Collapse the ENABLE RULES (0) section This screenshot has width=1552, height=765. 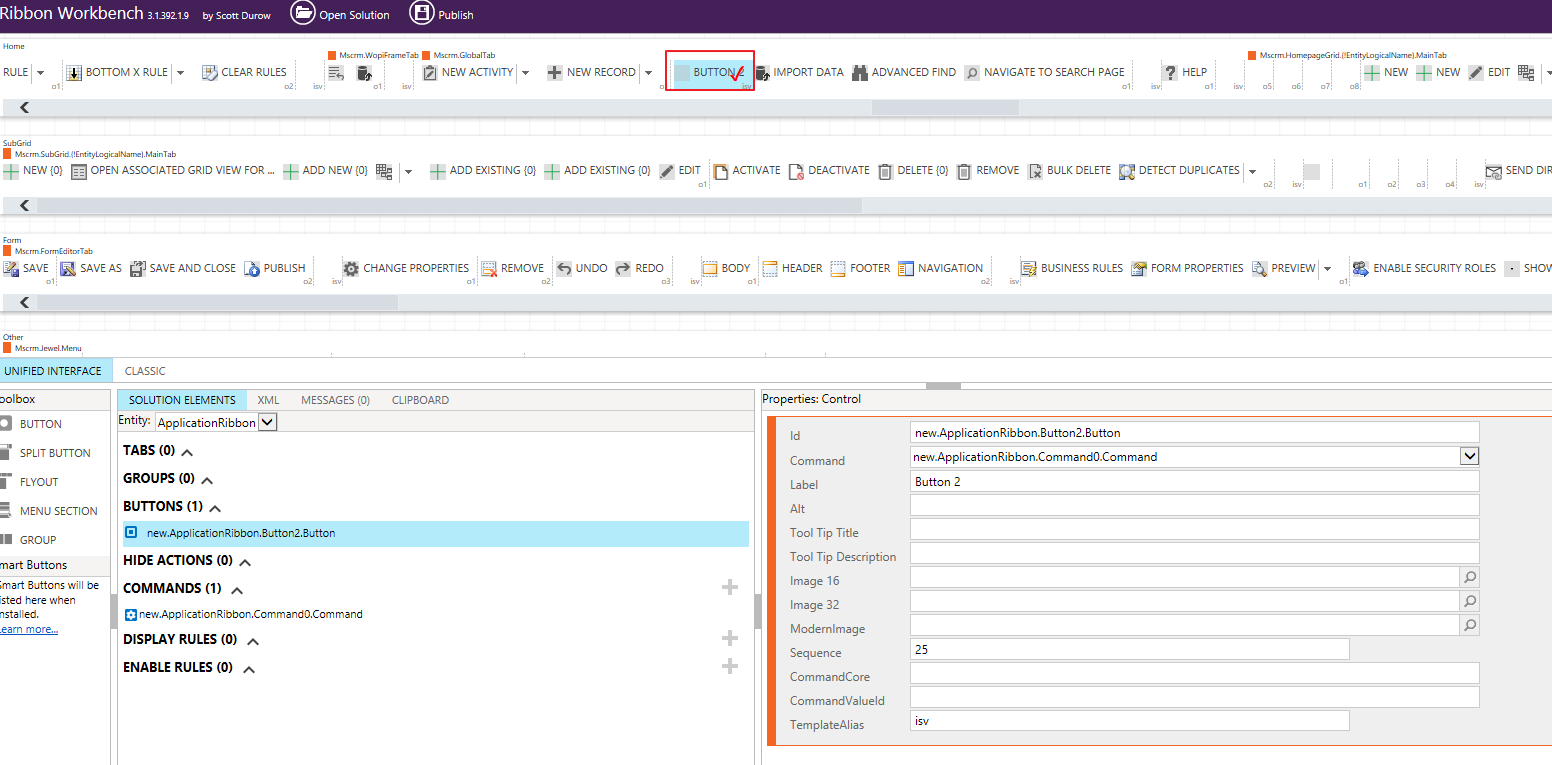point(249,669)
